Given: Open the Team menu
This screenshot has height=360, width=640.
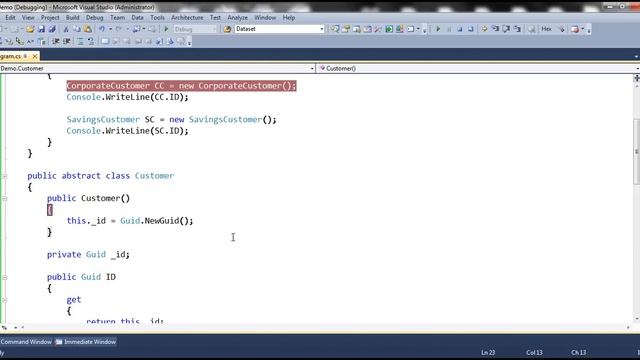Looking at the screenshot, I should 117,18.
